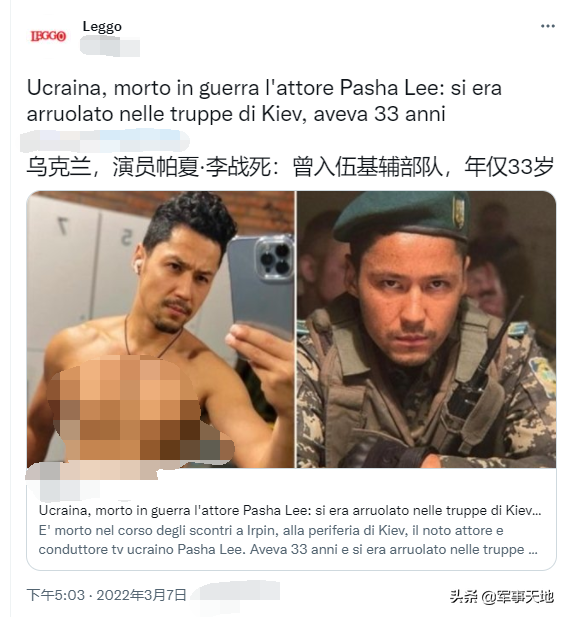567x617 pixels.
Task: Click the pixelated area of the selfie photo
Action: [x=140, y=409]
